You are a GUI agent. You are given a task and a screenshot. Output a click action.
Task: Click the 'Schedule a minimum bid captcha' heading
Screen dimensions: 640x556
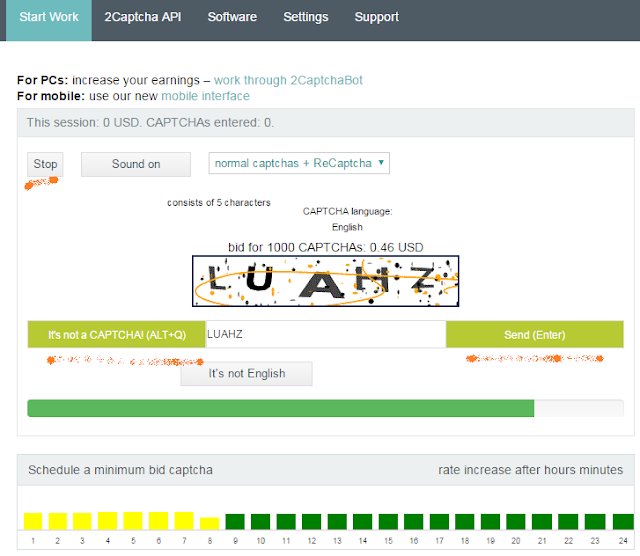point(120,470)
